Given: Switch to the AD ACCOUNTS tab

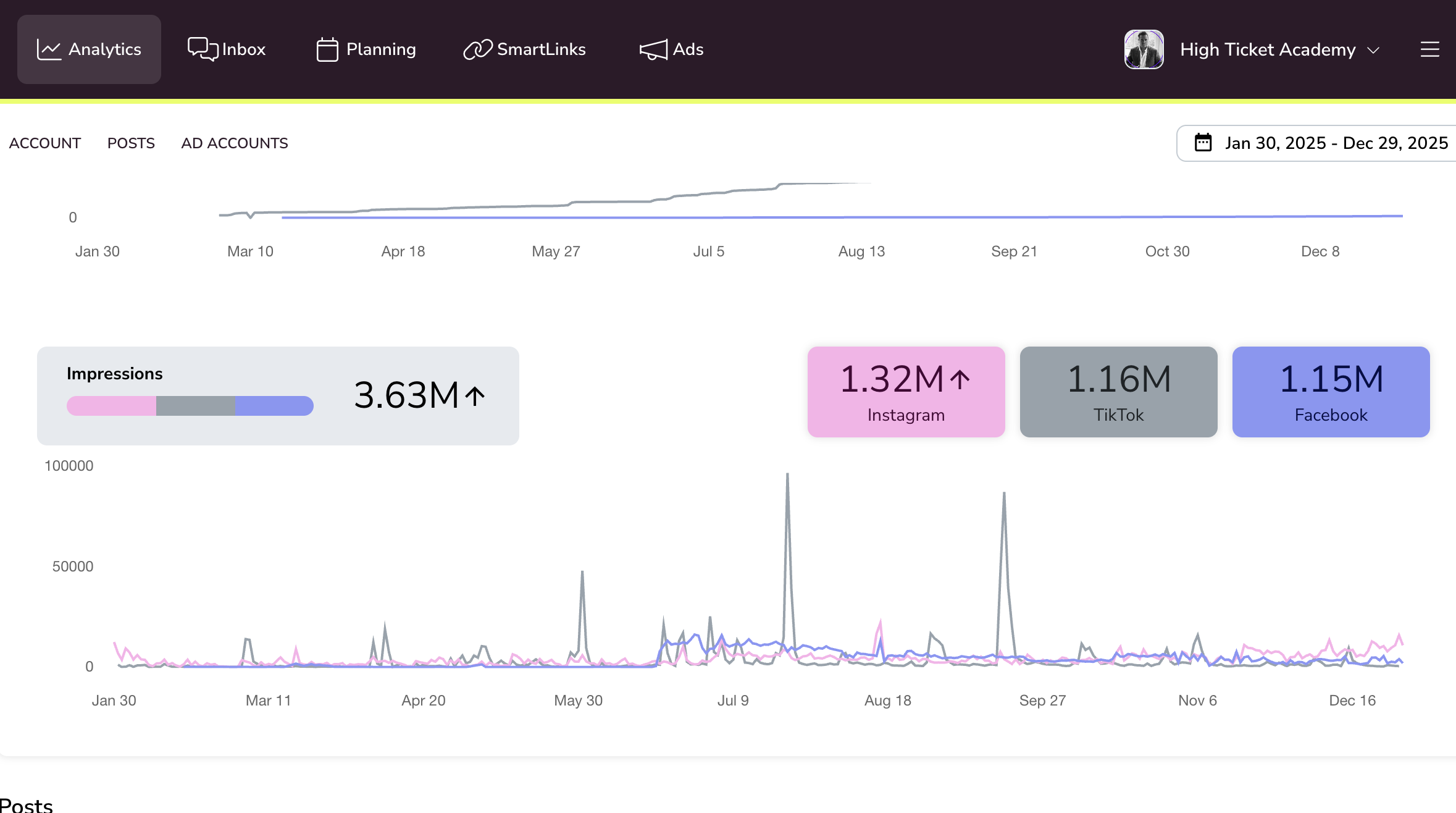Looking at the screenshot, I should (x=235, y=143).
